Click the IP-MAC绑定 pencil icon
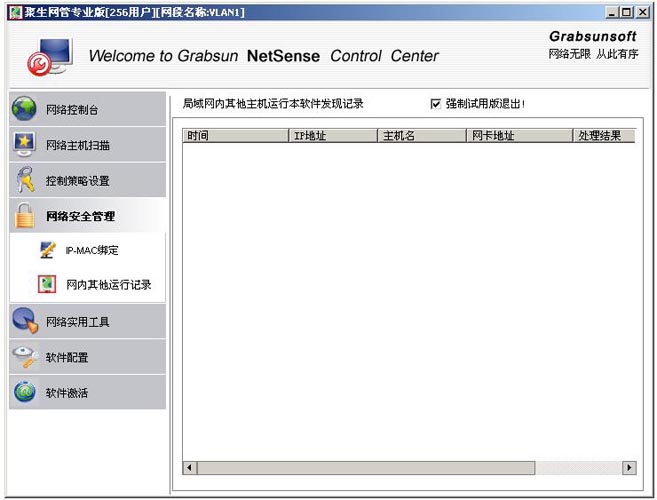 (47, 250)
